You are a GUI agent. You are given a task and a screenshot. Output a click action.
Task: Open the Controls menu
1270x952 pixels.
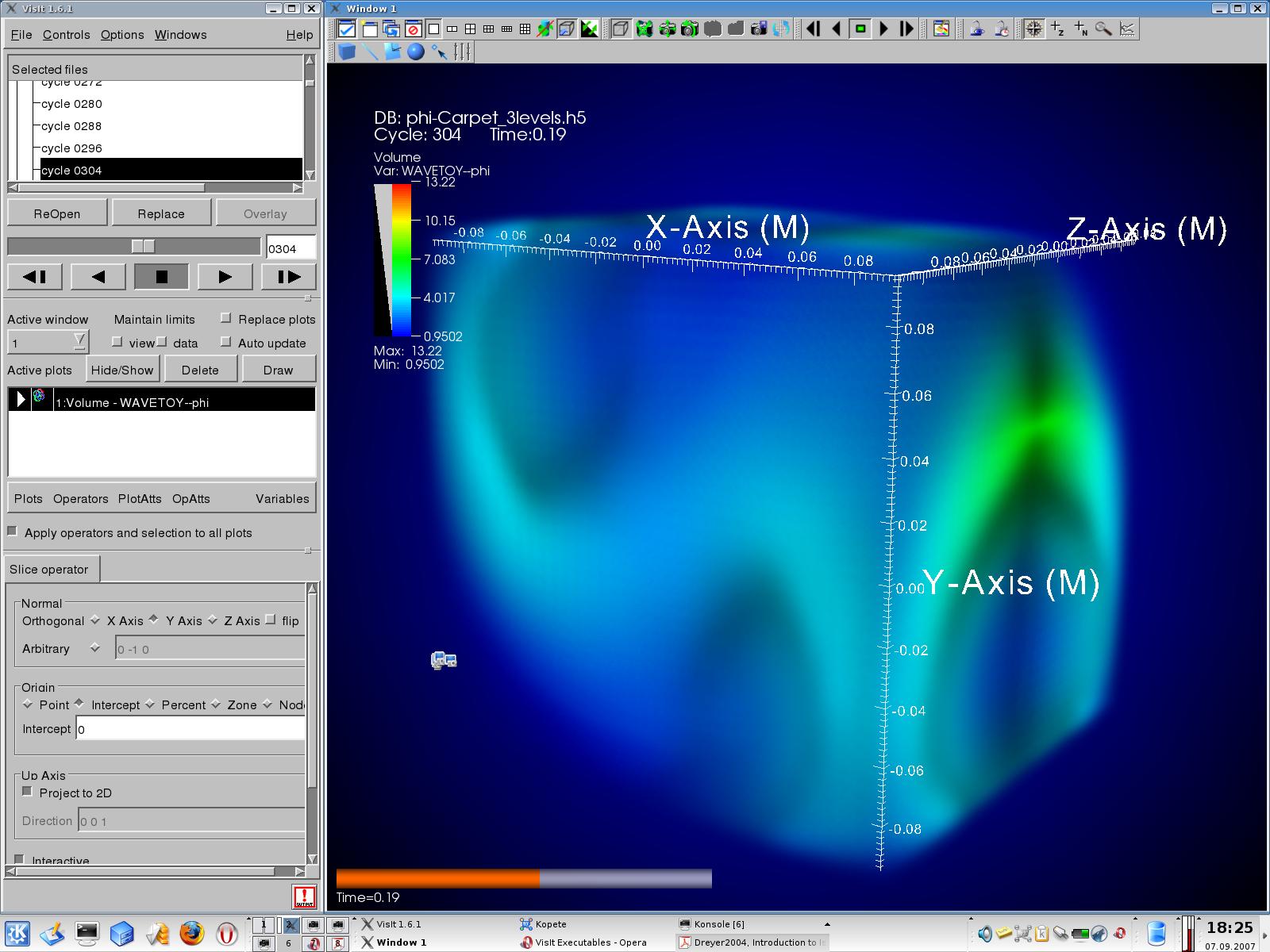pyautogui.click(x=67, y=34)
